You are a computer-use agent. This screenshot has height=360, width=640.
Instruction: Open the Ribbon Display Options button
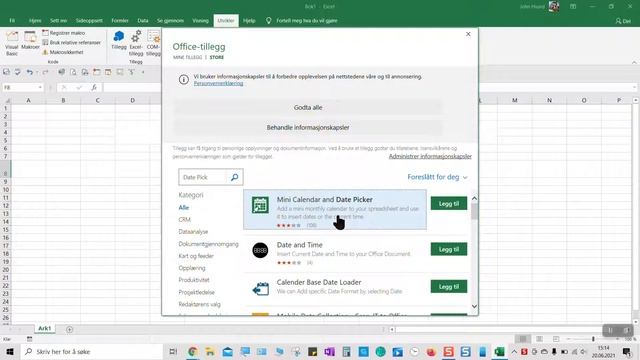pos(573,7)
